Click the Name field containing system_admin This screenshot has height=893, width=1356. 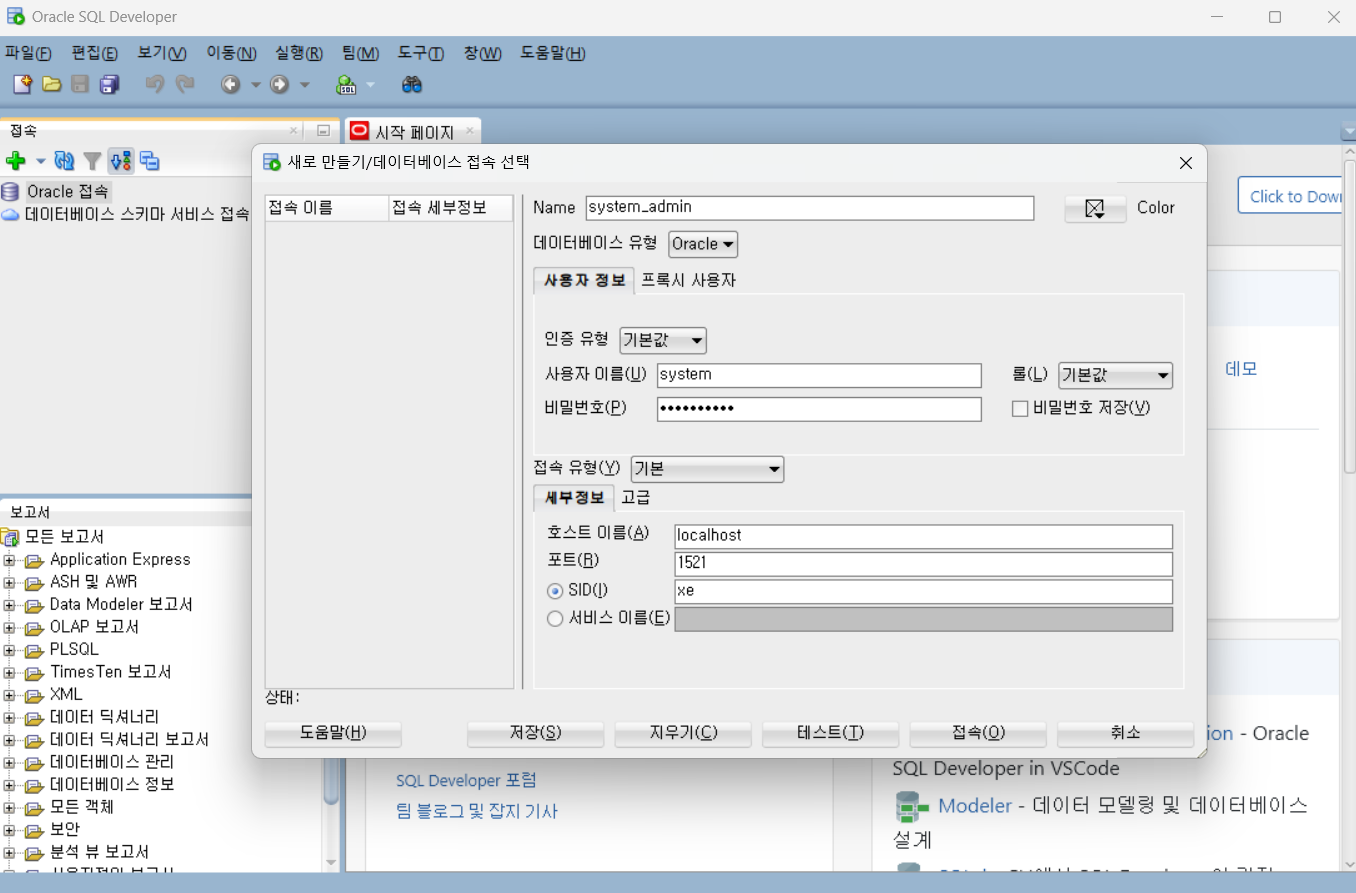tap(809, 207)
